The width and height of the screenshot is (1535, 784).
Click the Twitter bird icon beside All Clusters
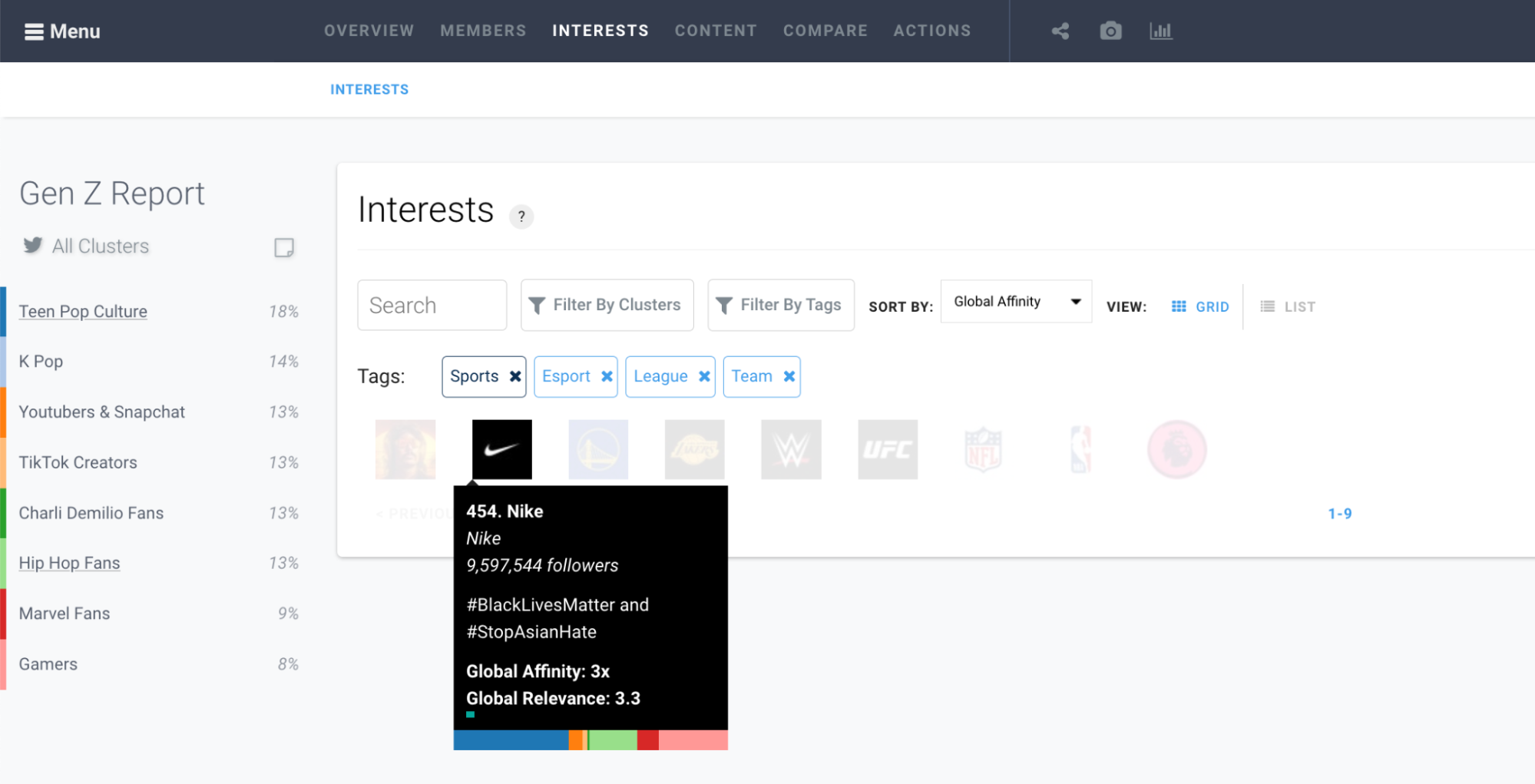pos(33,245)
